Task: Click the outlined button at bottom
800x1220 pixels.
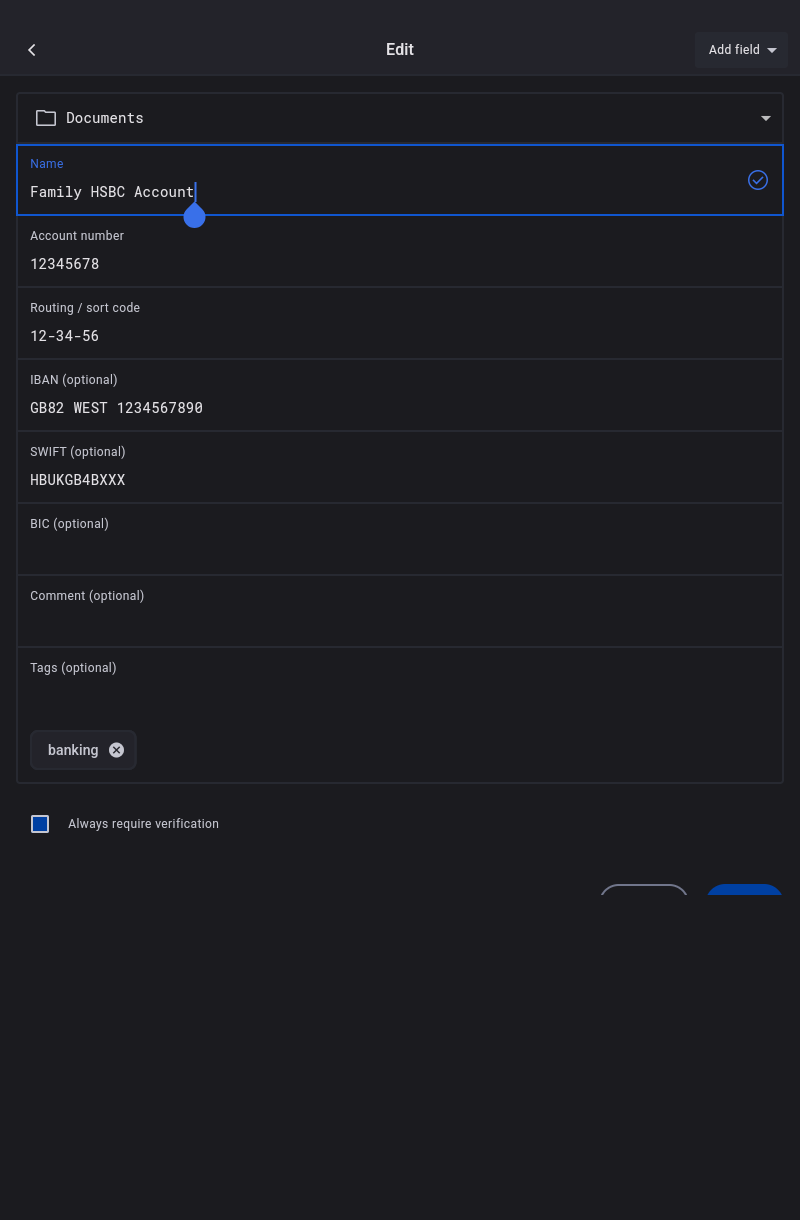Action: coord(644,890)
